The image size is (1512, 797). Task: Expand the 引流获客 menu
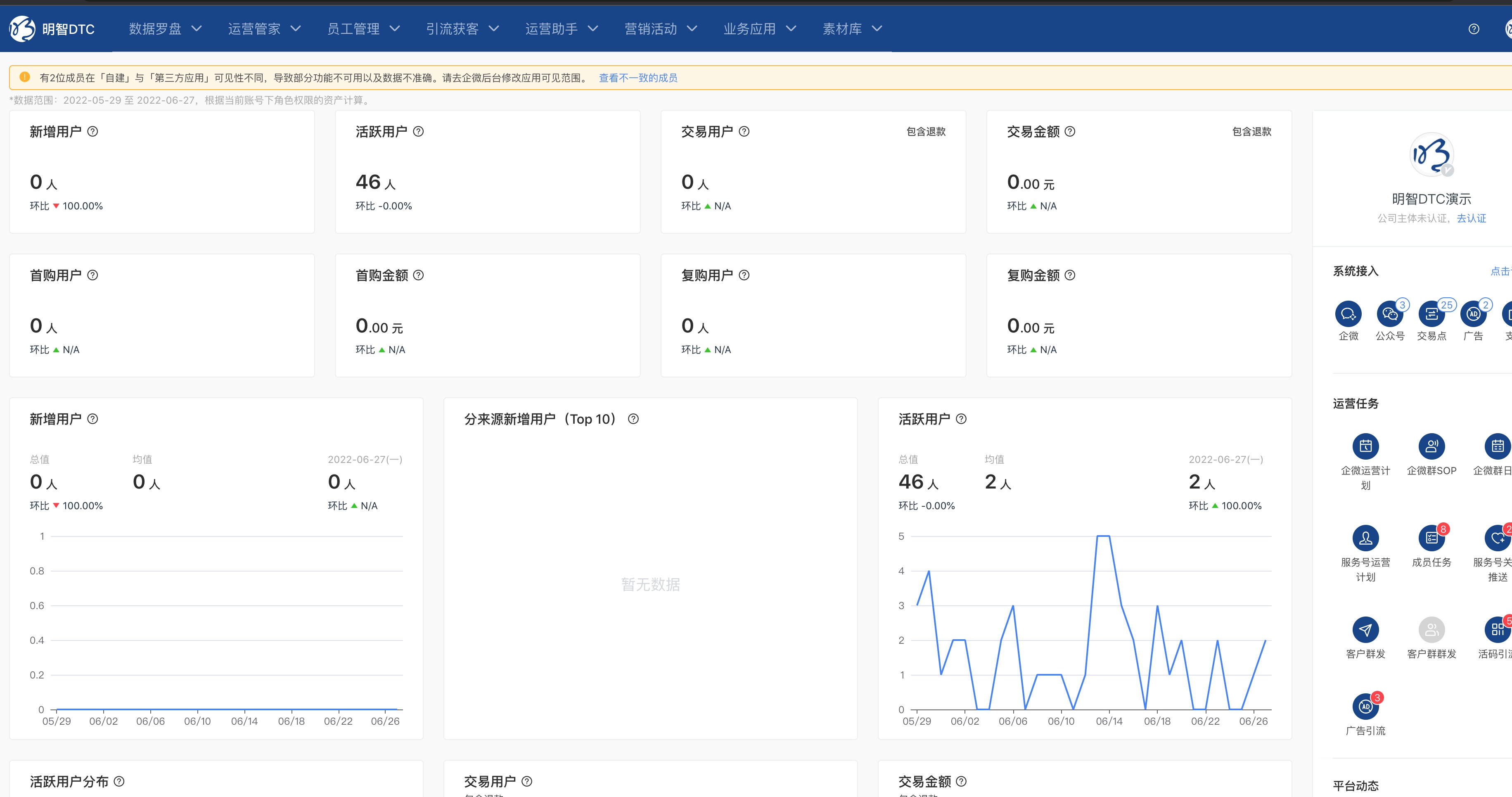[x=463, y=29]
